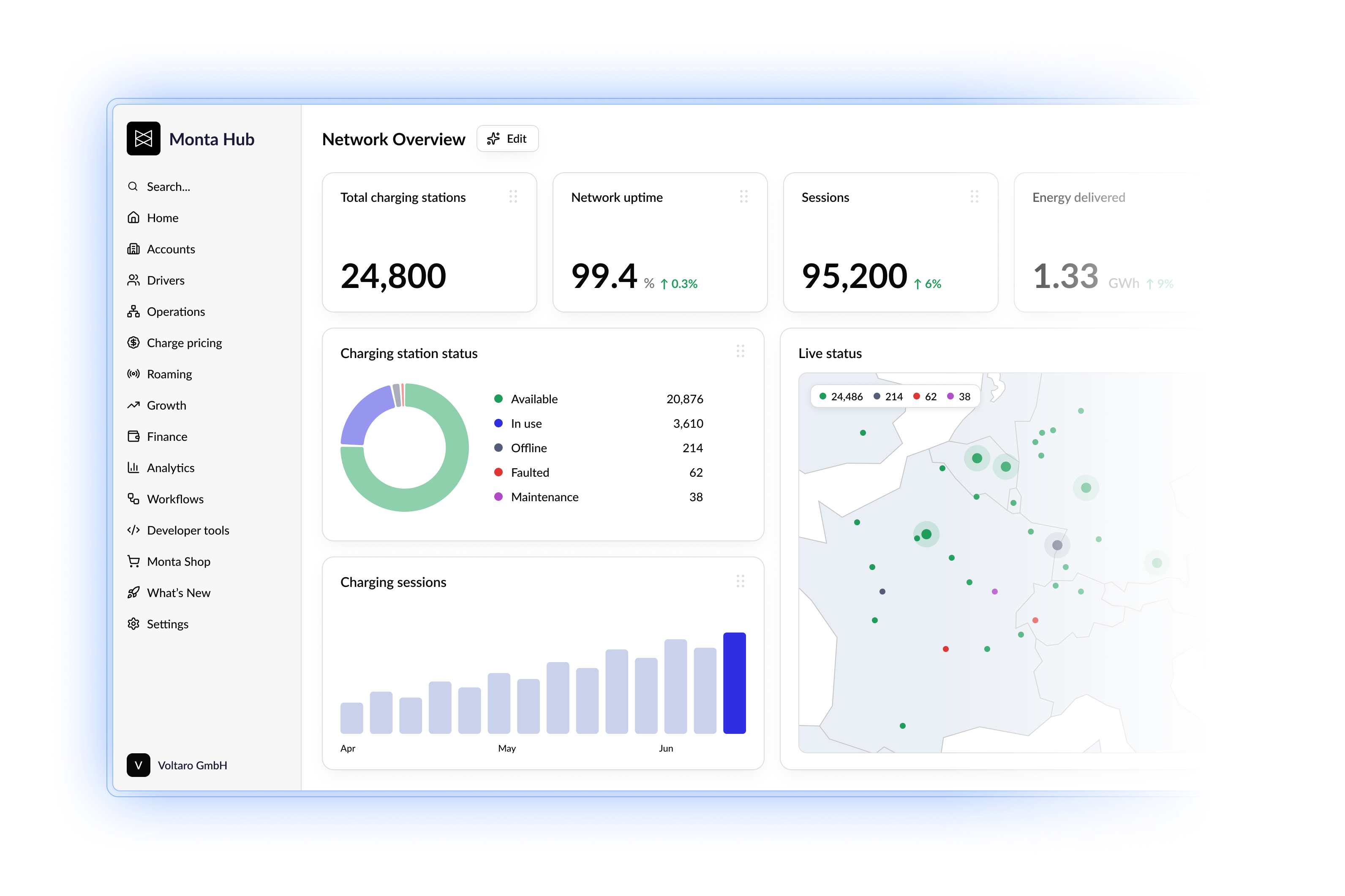Open the Voltaro GmbH account switcher
Viewport: 1345px width, 896px height.
click(177, 765)
